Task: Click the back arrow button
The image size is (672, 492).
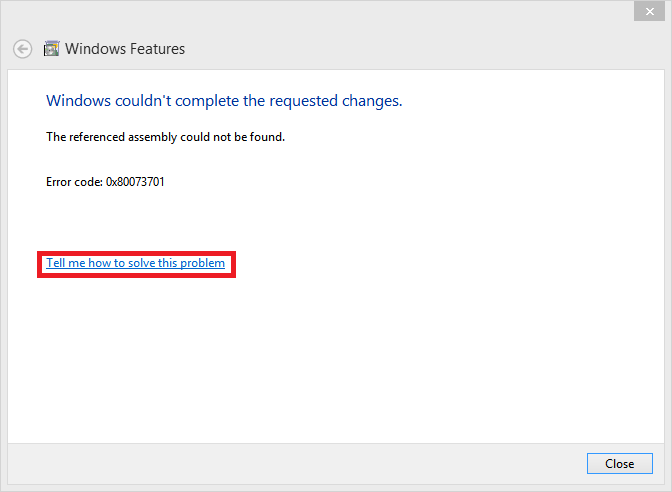Action: [x=22, y=49]
